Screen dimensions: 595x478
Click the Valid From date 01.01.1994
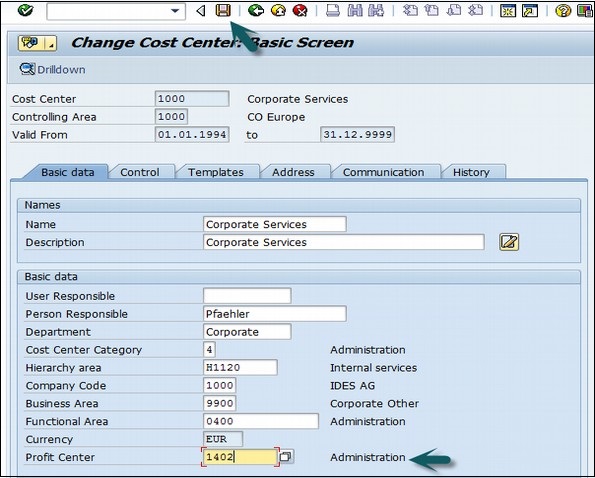(192, 134)
